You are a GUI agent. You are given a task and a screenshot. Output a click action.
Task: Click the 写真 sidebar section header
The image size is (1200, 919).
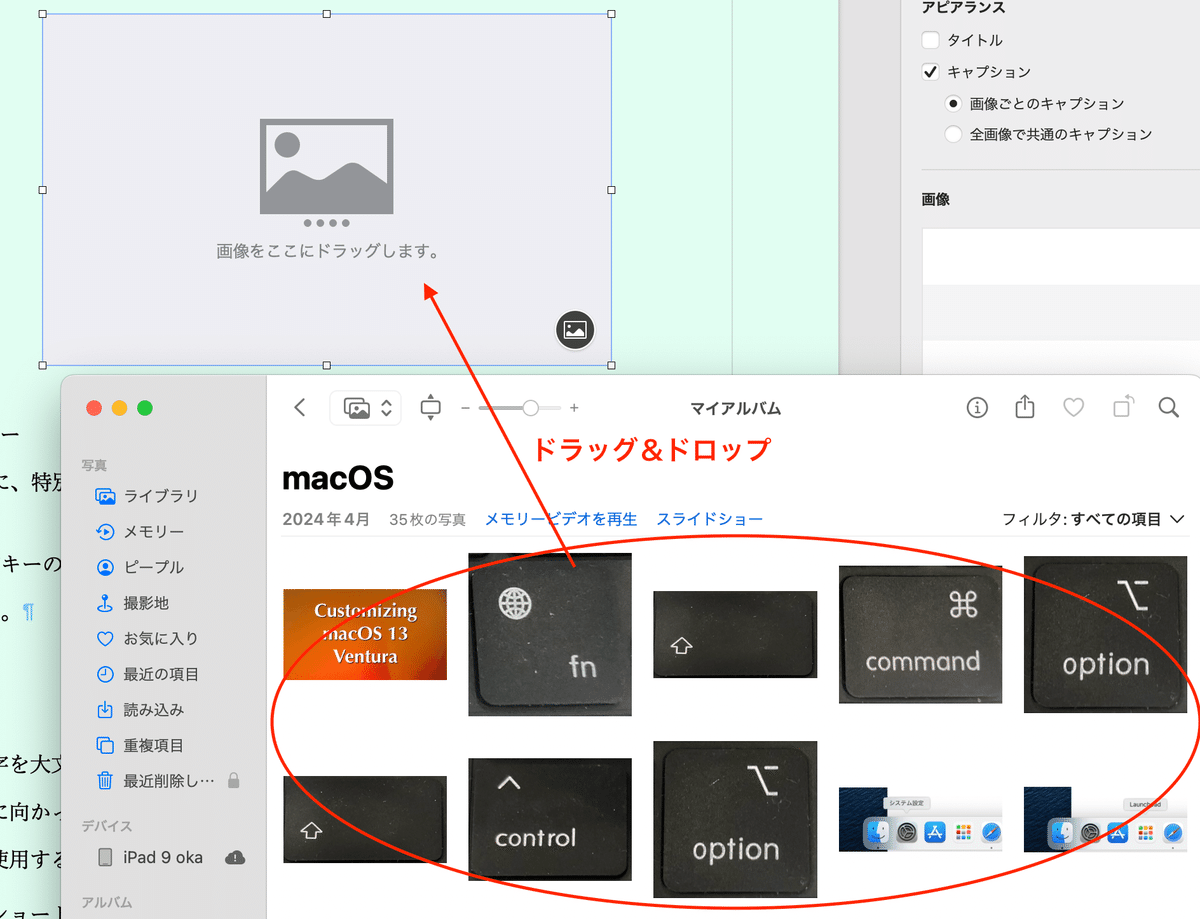tap(94, 465)
